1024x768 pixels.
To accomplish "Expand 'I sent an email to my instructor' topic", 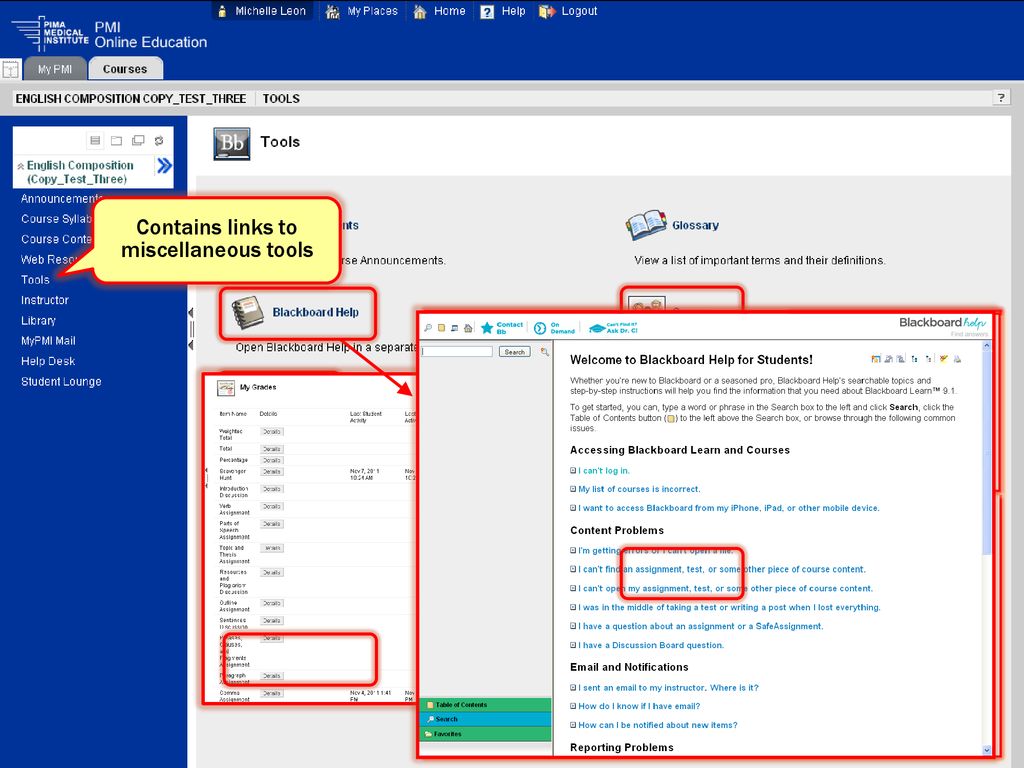I will pyautogui.click(x=573, y=688).
